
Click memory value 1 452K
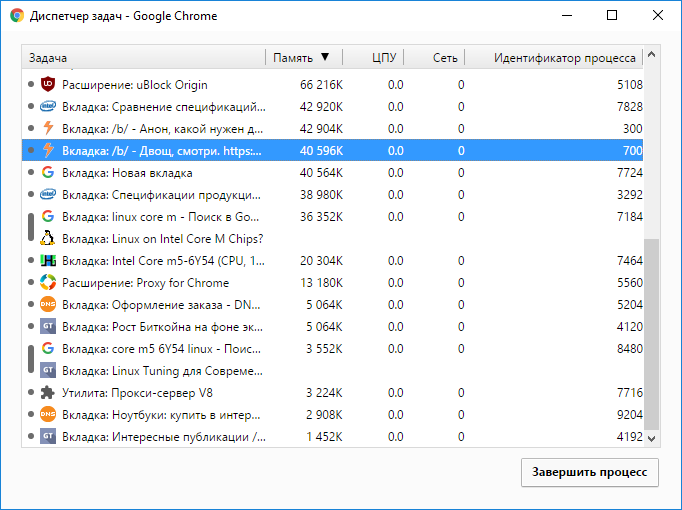click(x=324, y=437)
